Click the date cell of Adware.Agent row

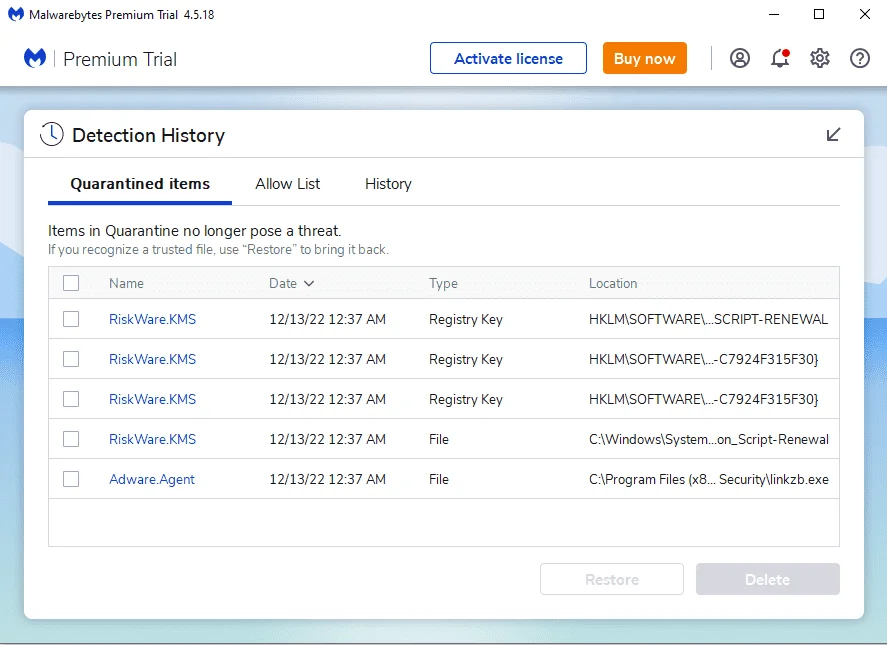[328, 479]
